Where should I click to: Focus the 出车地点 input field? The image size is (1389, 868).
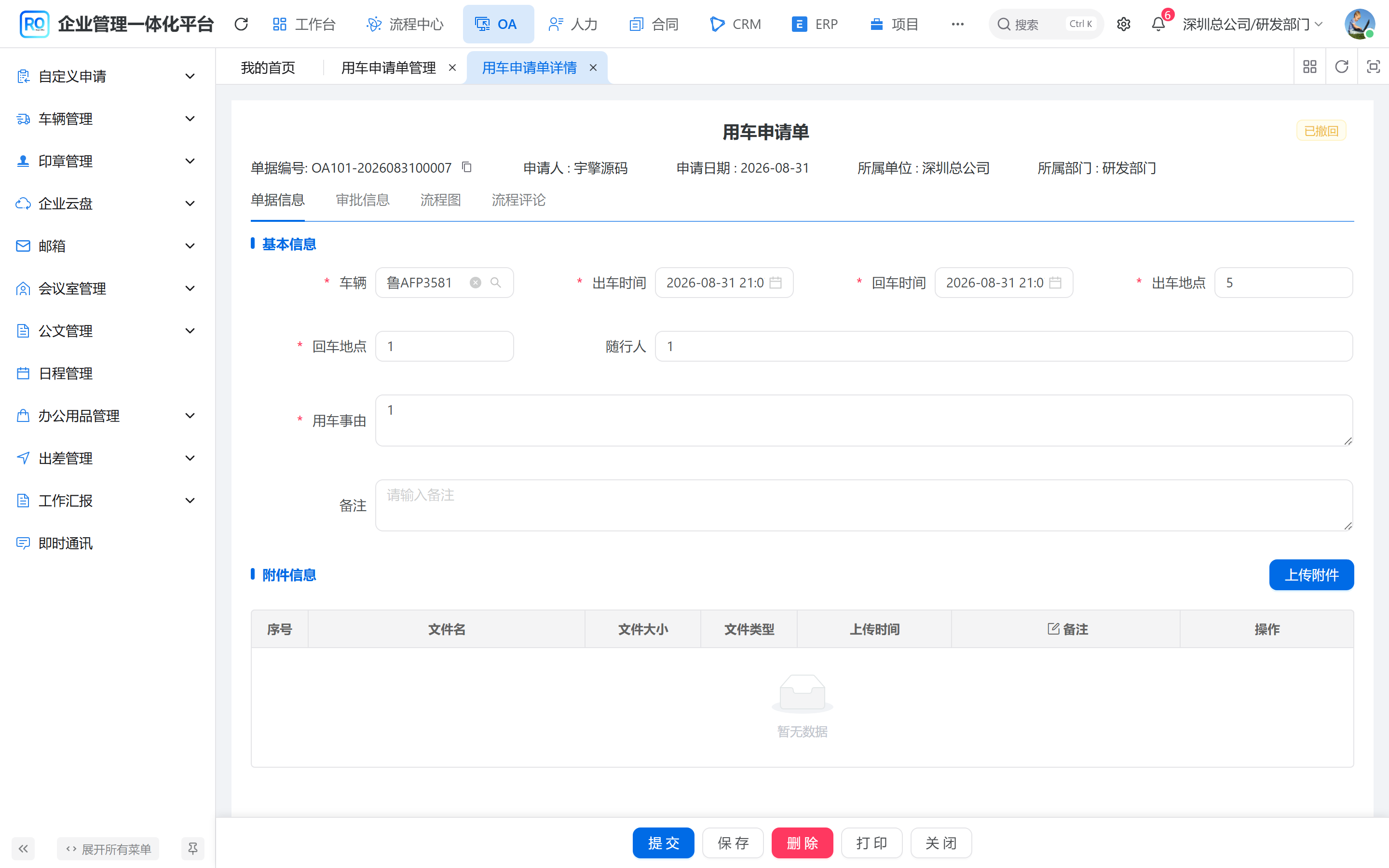click(x=1283, y=283)
